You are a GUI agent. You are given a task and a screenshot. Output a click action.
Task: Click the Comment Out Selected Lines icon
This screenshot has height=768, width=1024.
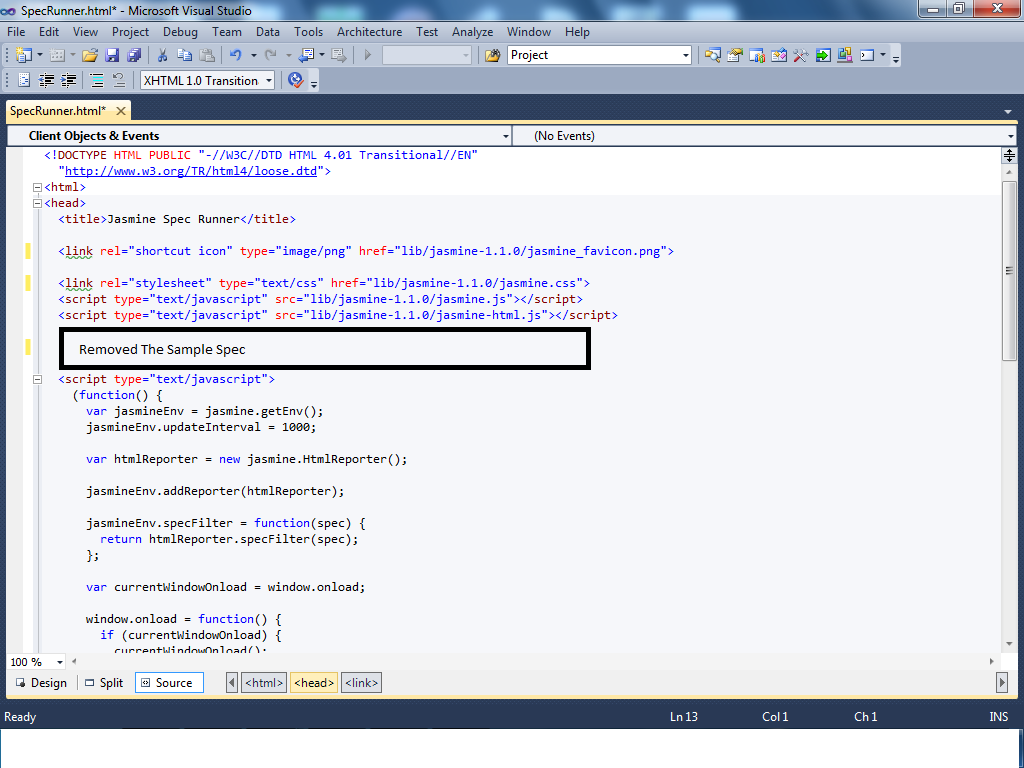tap(97, 79)
